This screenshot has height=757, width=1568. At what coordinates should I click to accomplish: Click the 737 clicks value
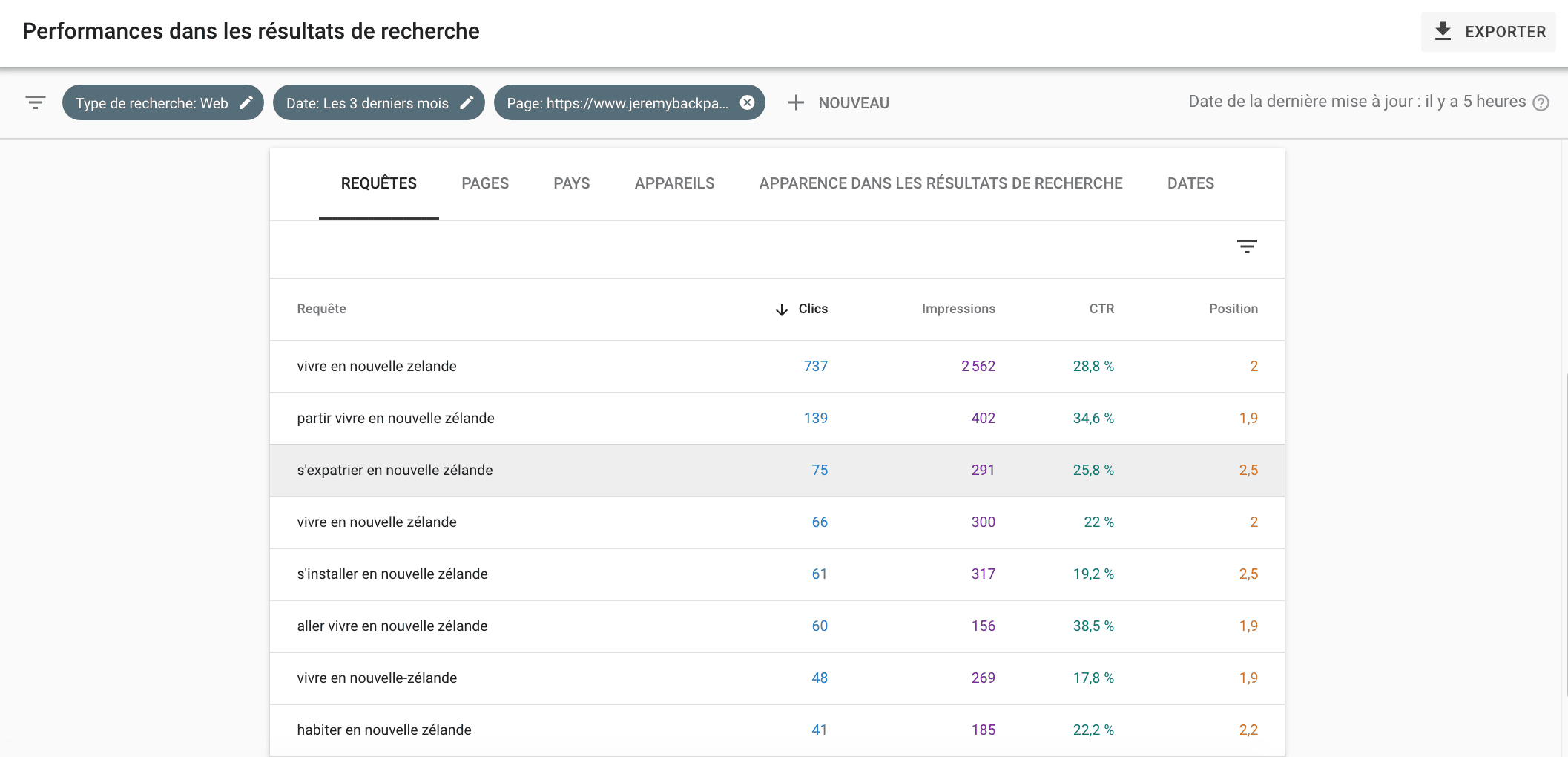[816, 366]
